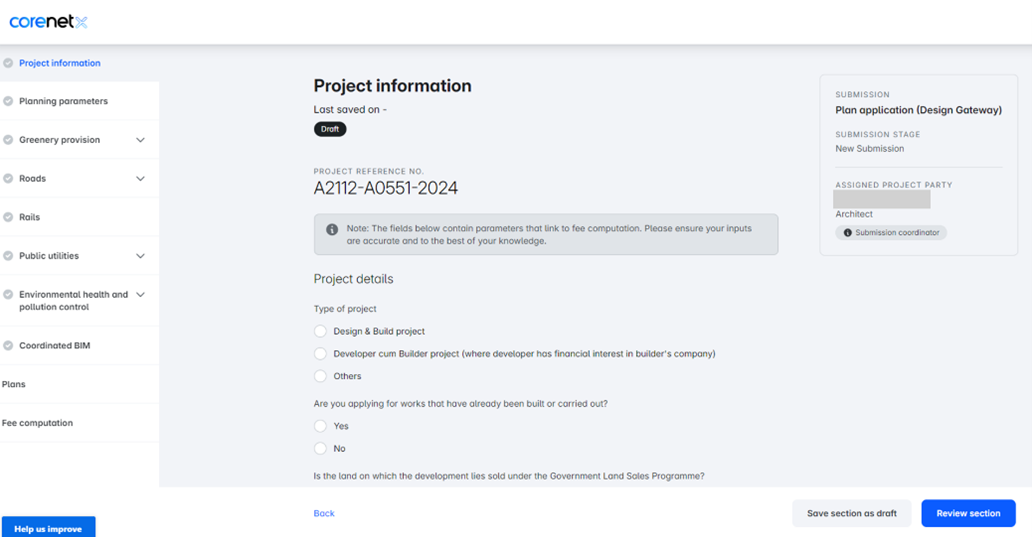Select Yes for works already built
The height and width of the screenshot is (537, 1032).
click(320, 426)
